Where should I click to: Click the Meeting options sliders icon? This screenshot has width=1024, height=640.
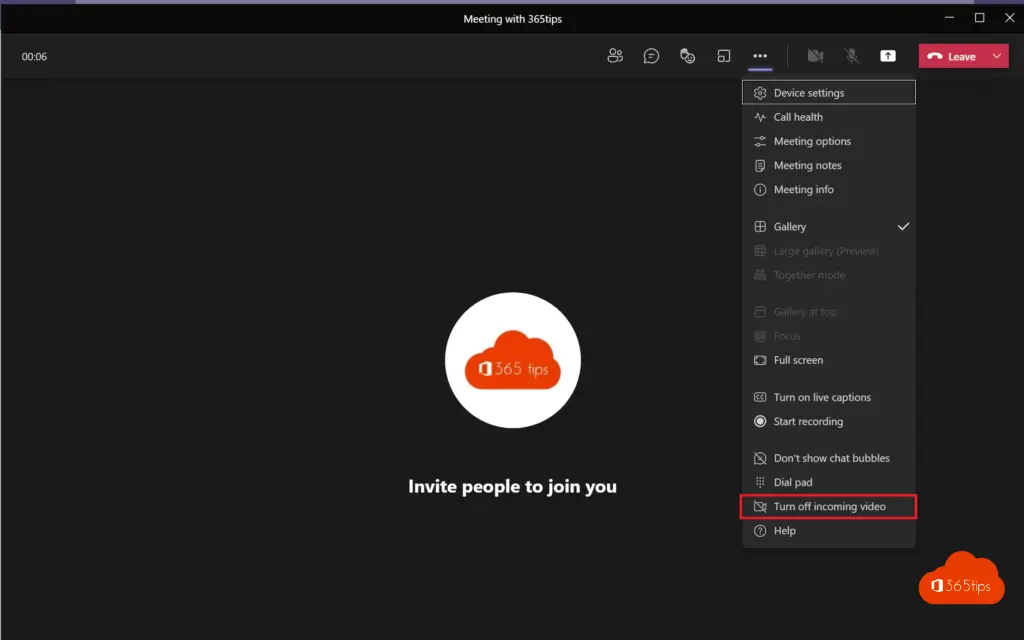(x=760, y=141)
